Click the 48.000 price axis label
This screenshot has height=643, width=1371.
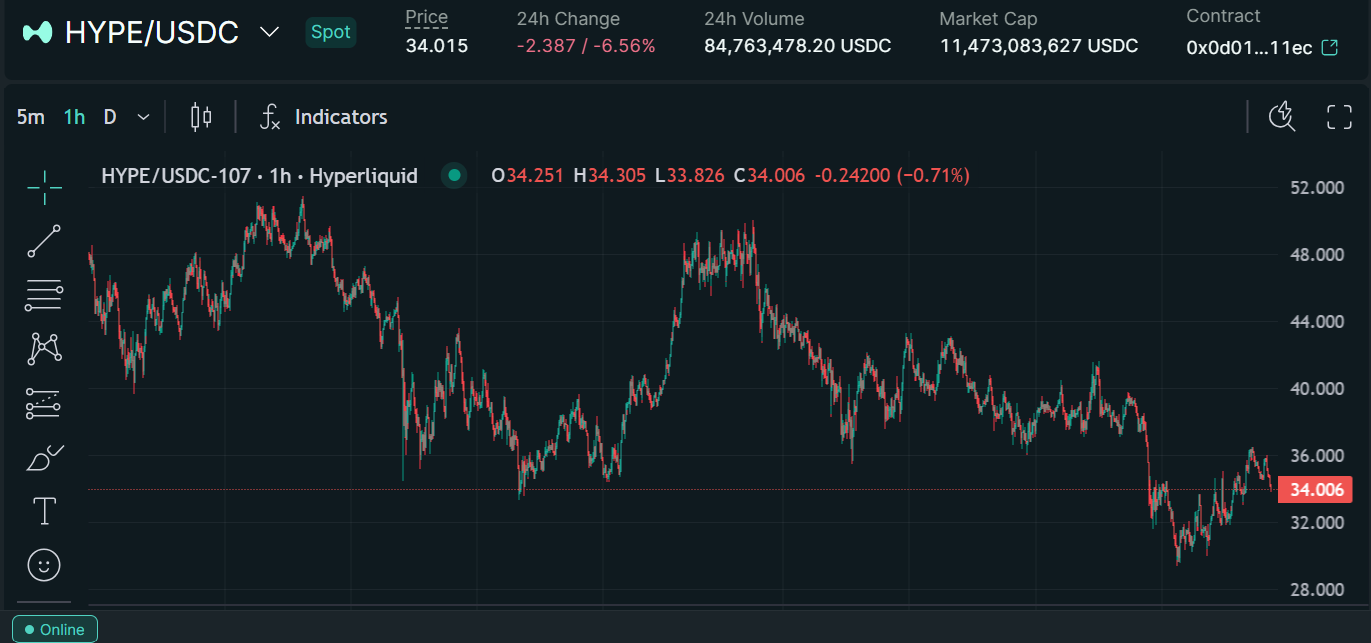coord(1315,255)
